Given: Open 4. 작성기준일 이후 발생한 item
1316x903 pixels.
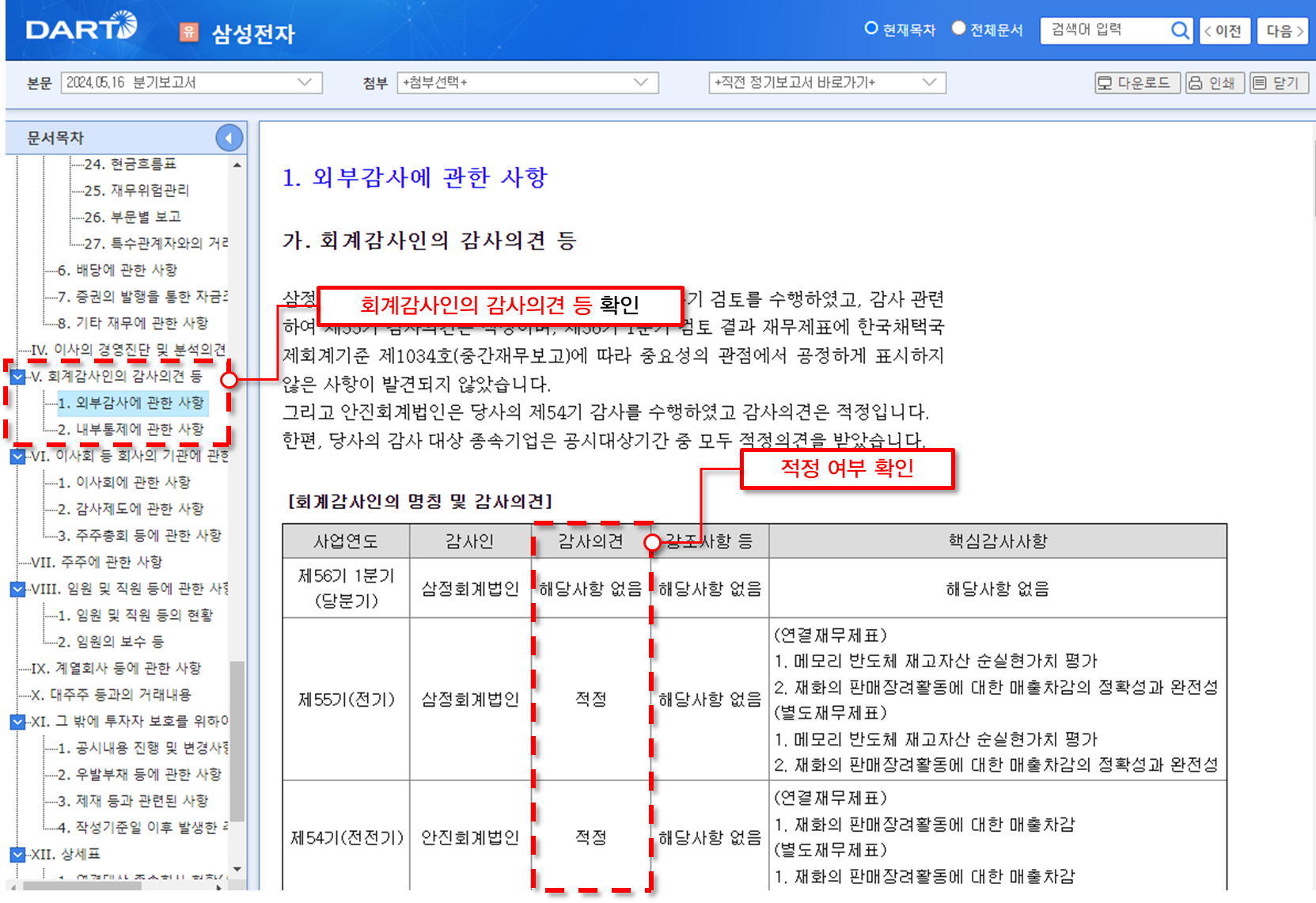Looking at the screenshot, I should pos(143,828).
